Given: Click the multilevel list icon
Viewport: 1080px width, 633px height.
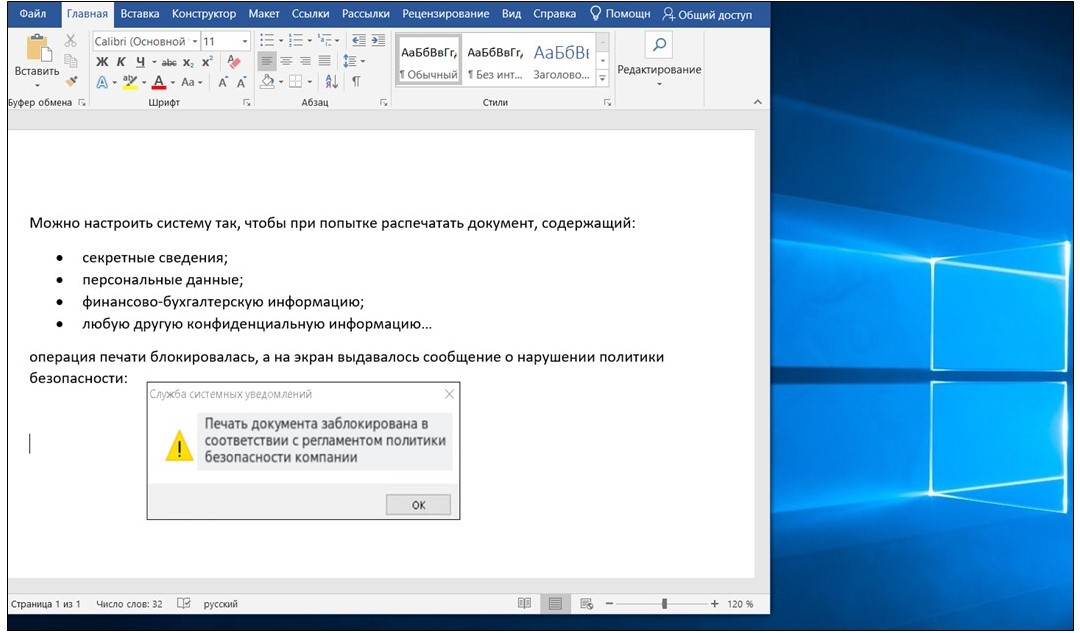Looking at the screenshot, I should [x=324, y=41].
